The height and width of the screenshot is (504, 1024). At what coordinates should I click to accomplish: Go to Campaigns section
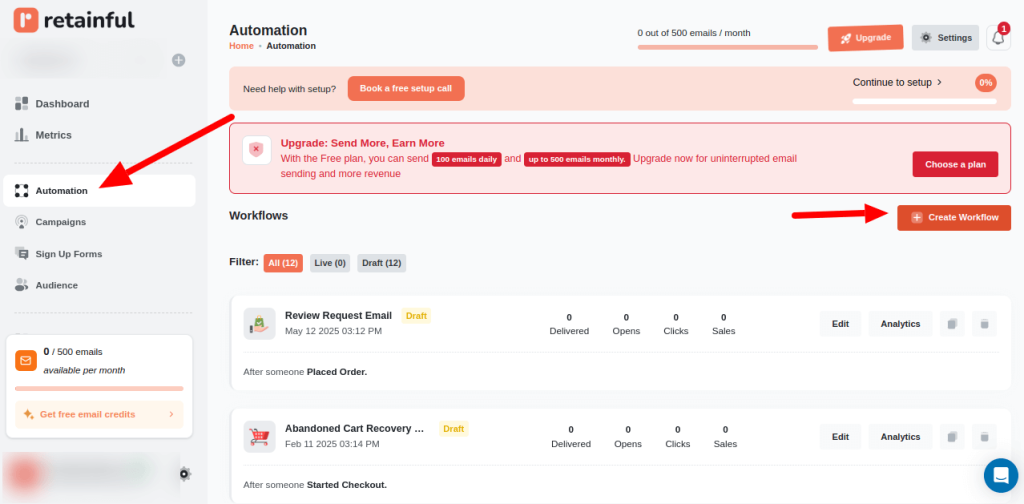pyautogui.click(x=60, y=222)
